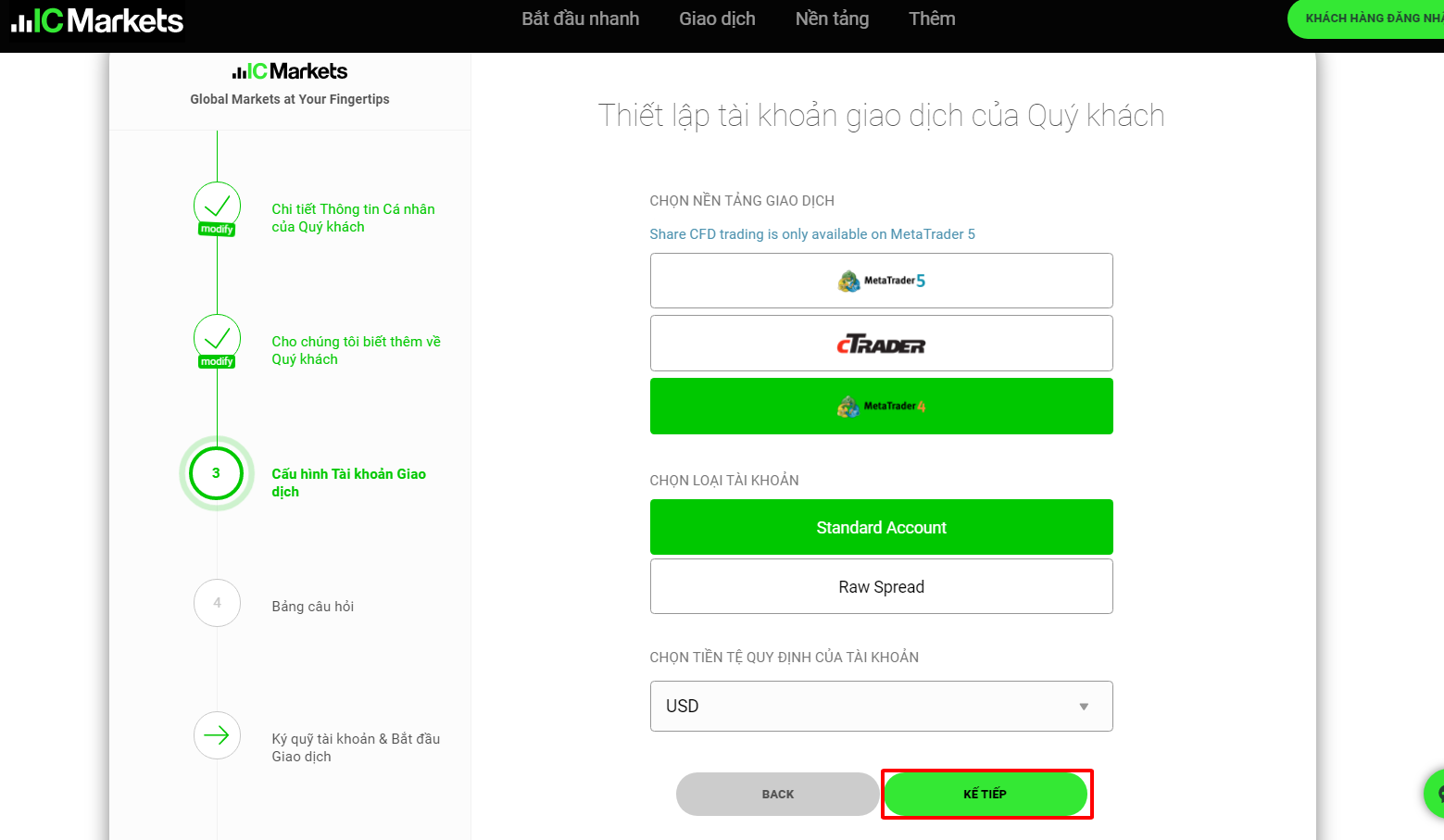Click the step 4 circle indicator
The image size is (1444, 840).
click(x=217, y=603)
